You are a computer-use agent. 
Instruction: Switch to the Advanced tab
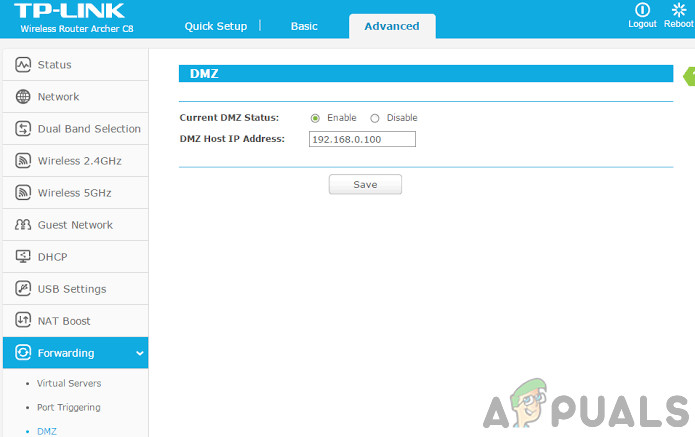coord(392,26)
